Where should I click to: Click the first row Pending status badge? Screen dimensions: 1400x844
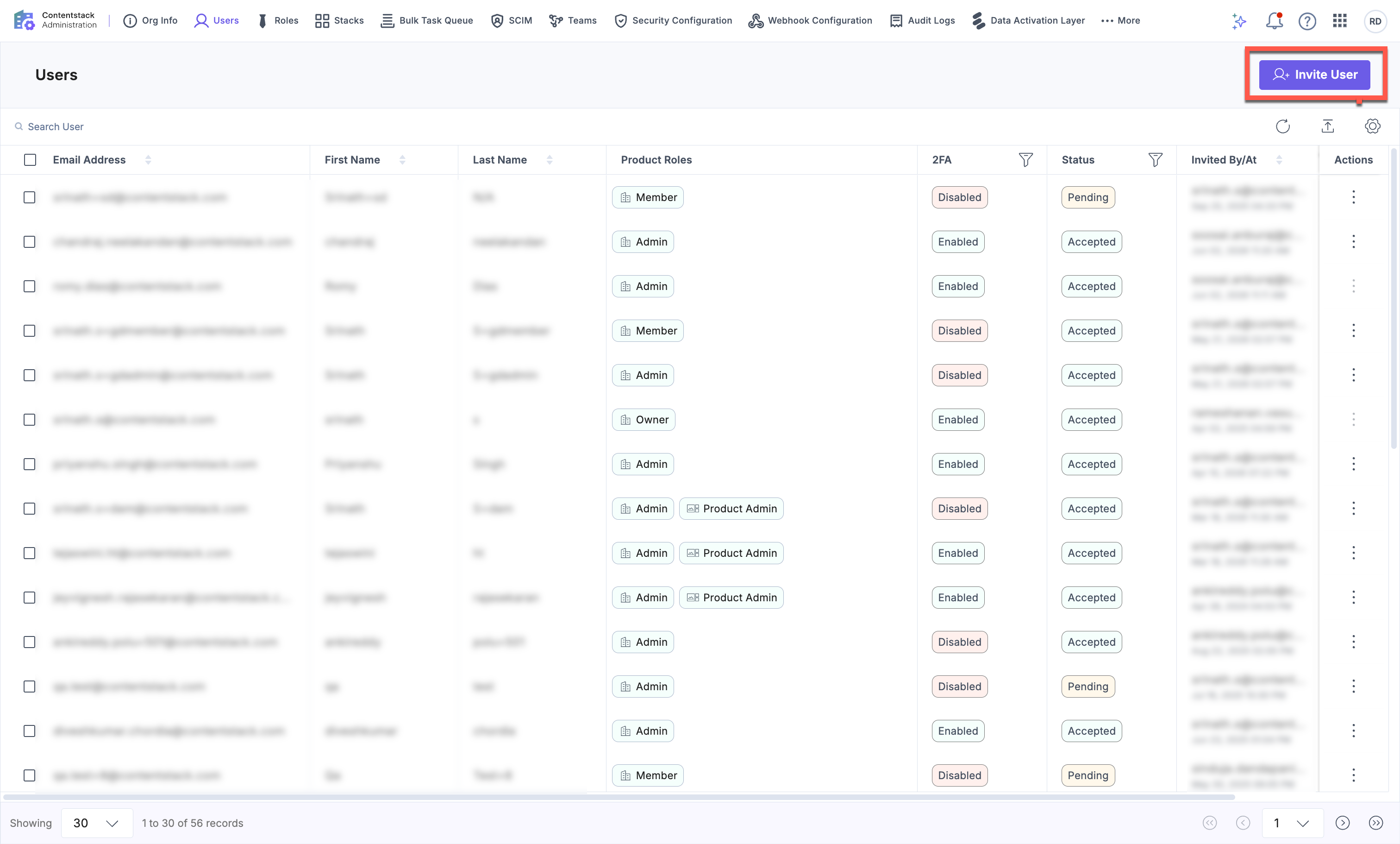point(1087,197)
